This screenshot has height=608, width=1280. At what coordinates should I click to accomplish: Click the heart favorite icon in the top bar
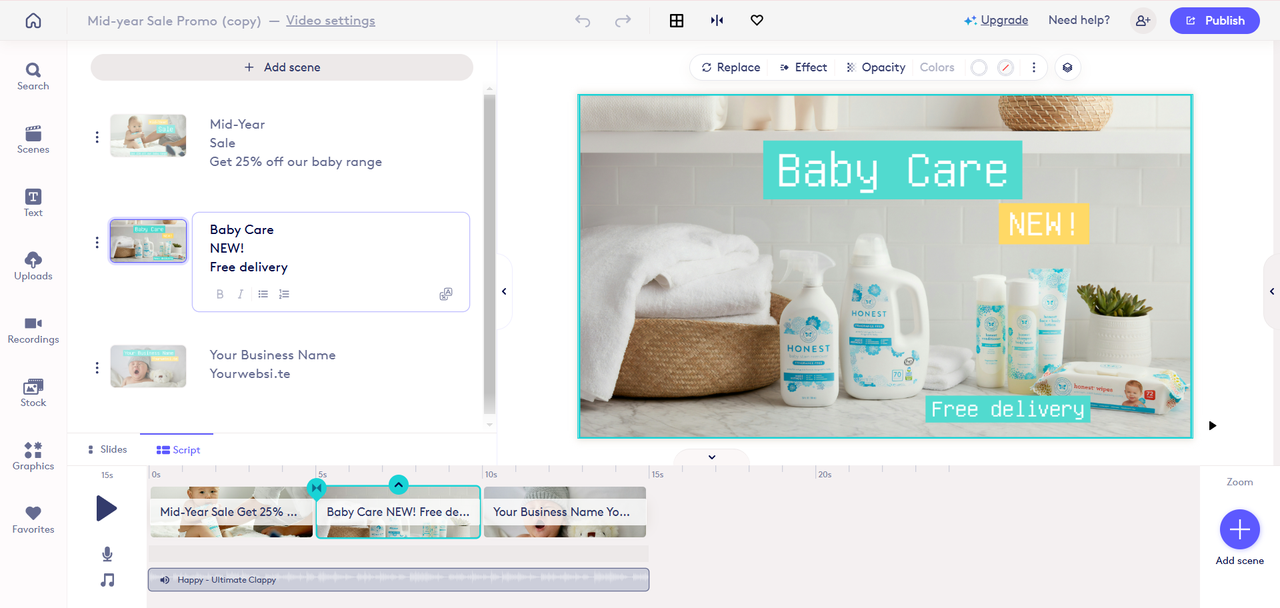757,20
